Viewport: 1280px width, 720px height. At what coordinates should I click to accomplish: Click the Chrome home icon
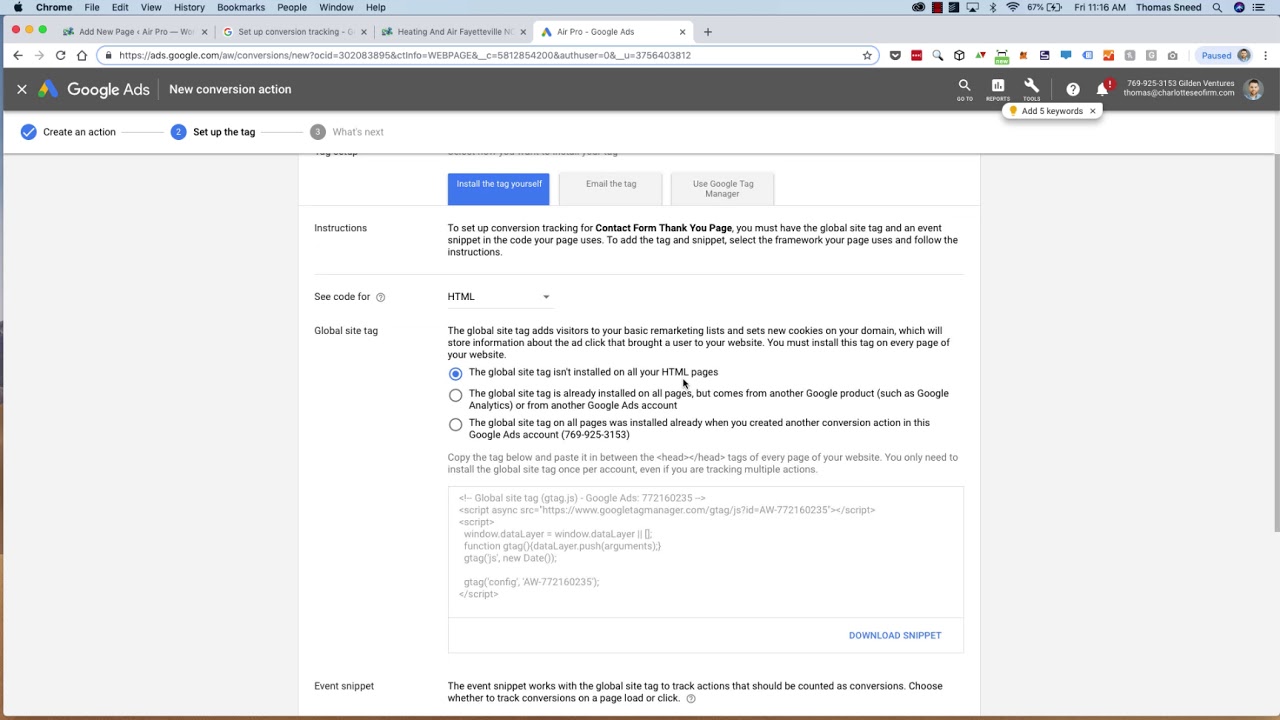[x=82, y=55]
